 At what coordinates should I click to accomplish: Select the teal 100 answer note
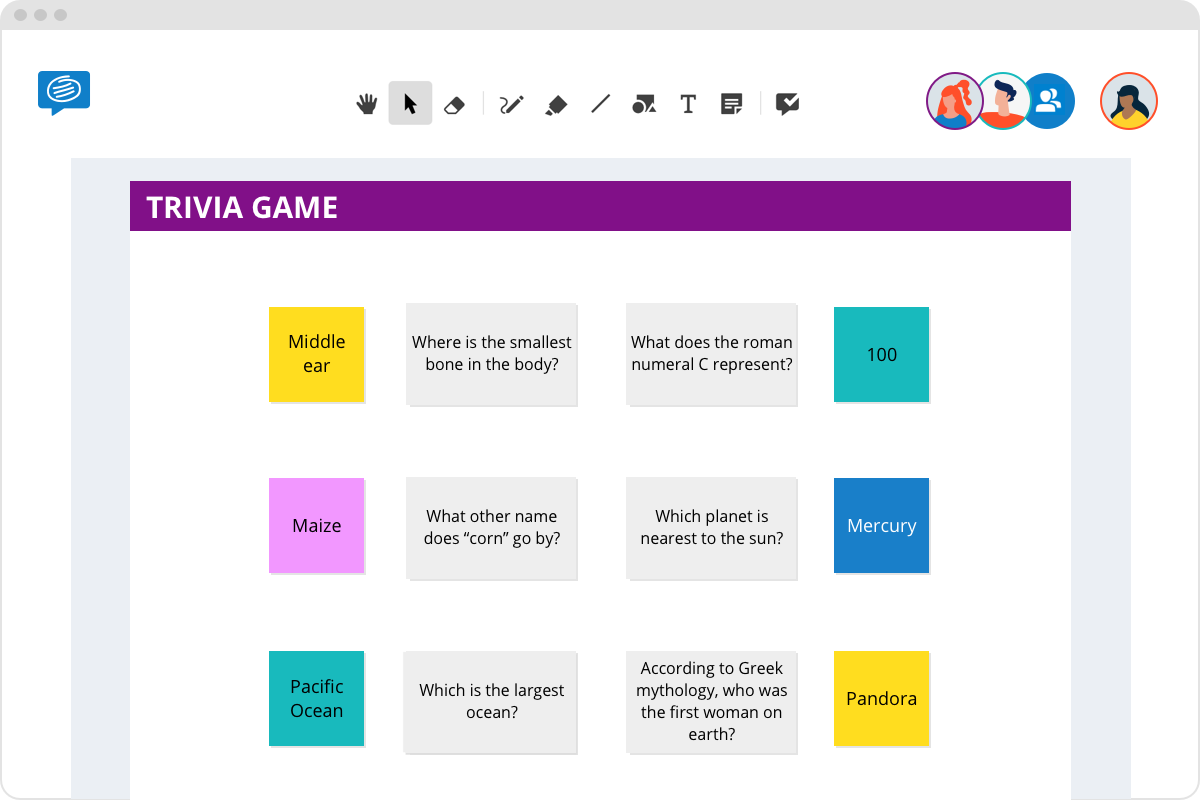point(881,354)
